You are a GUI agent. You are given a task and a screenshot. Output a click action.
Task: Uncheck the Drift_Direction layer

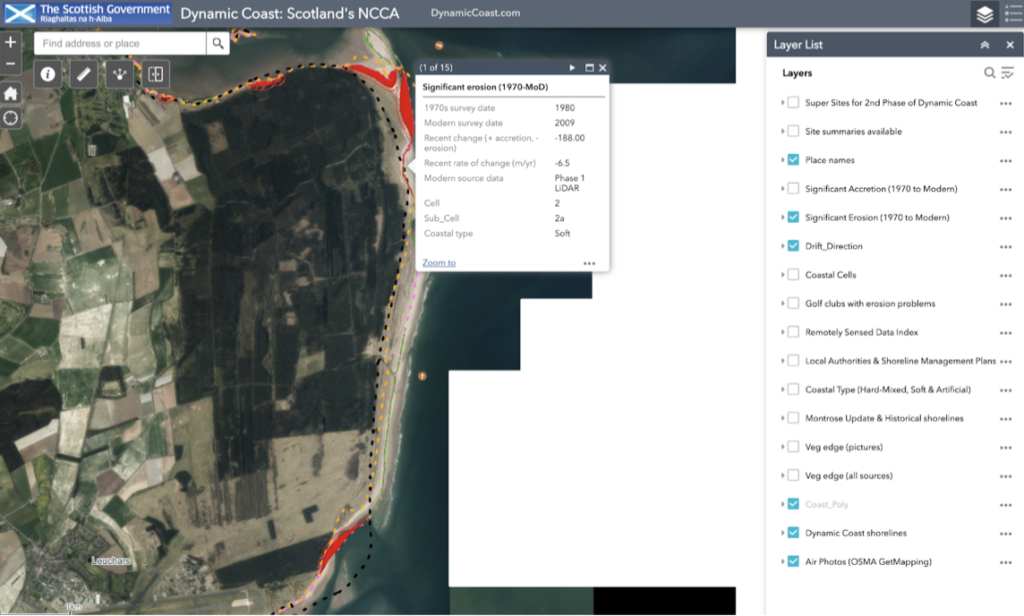pos(793,246)
